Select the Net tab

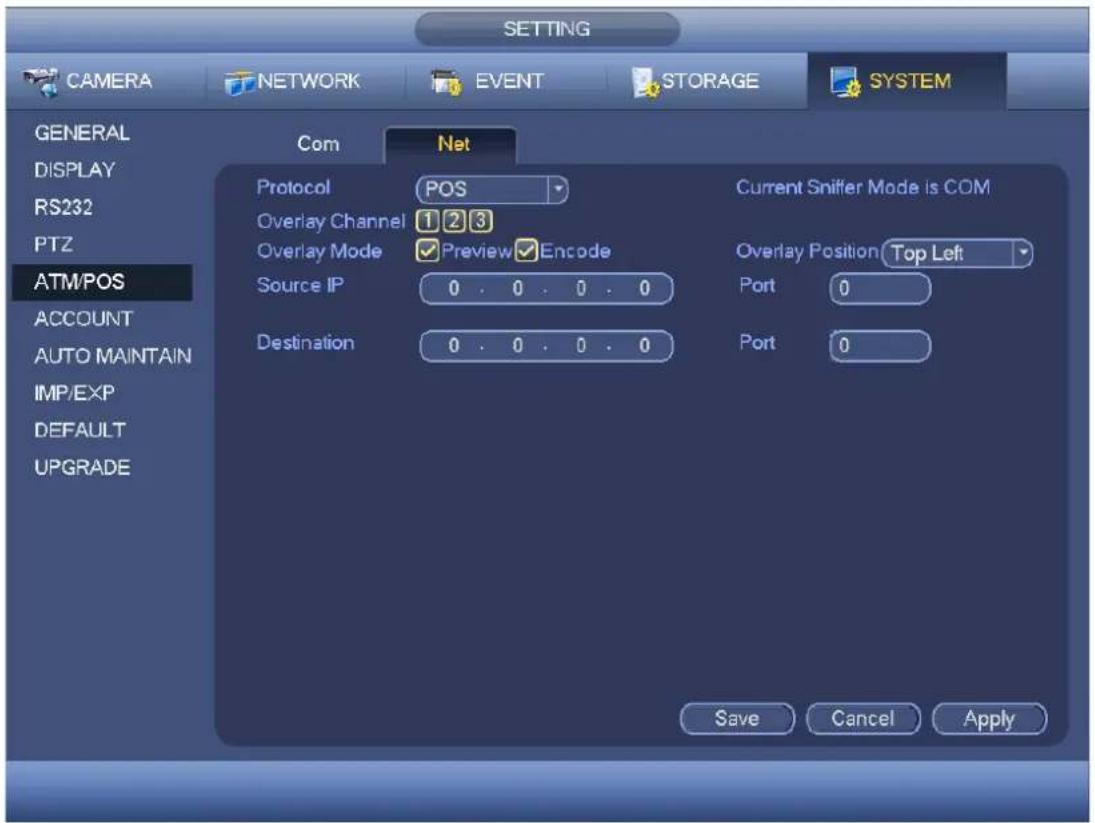coord(453,144)
